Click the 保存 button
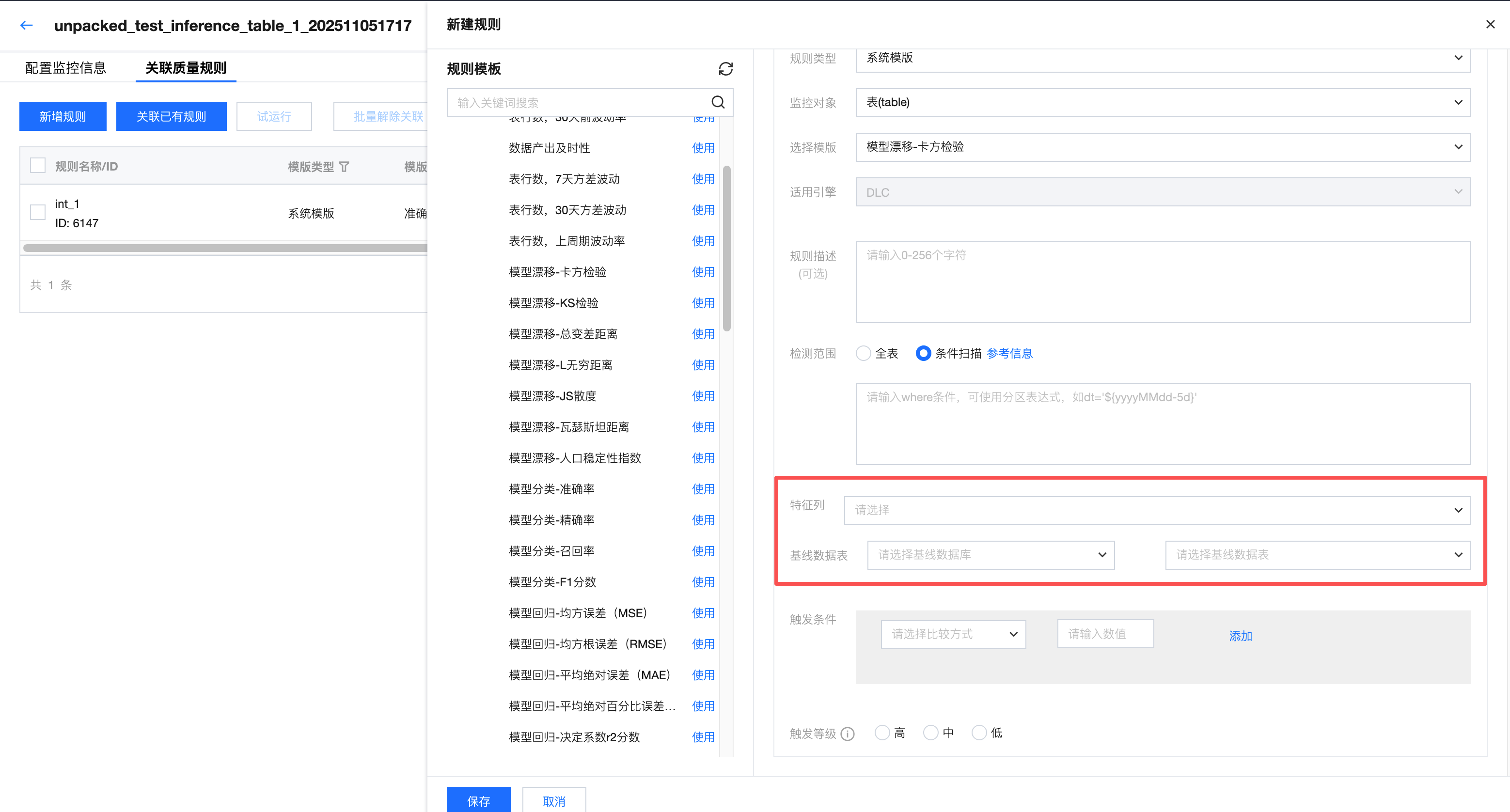The image size is (1510, 812). [478, 800]
